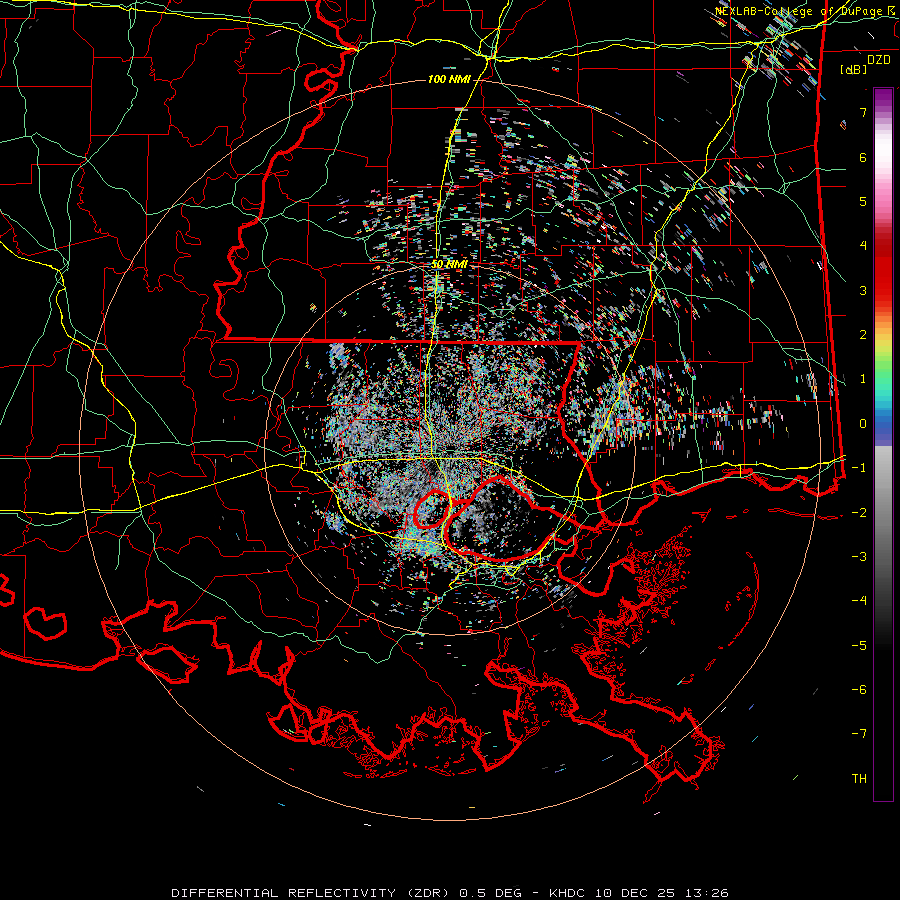Click the "0" value on the color scale
This screenshot has height=900, width=900.
[x=863, y=424]
